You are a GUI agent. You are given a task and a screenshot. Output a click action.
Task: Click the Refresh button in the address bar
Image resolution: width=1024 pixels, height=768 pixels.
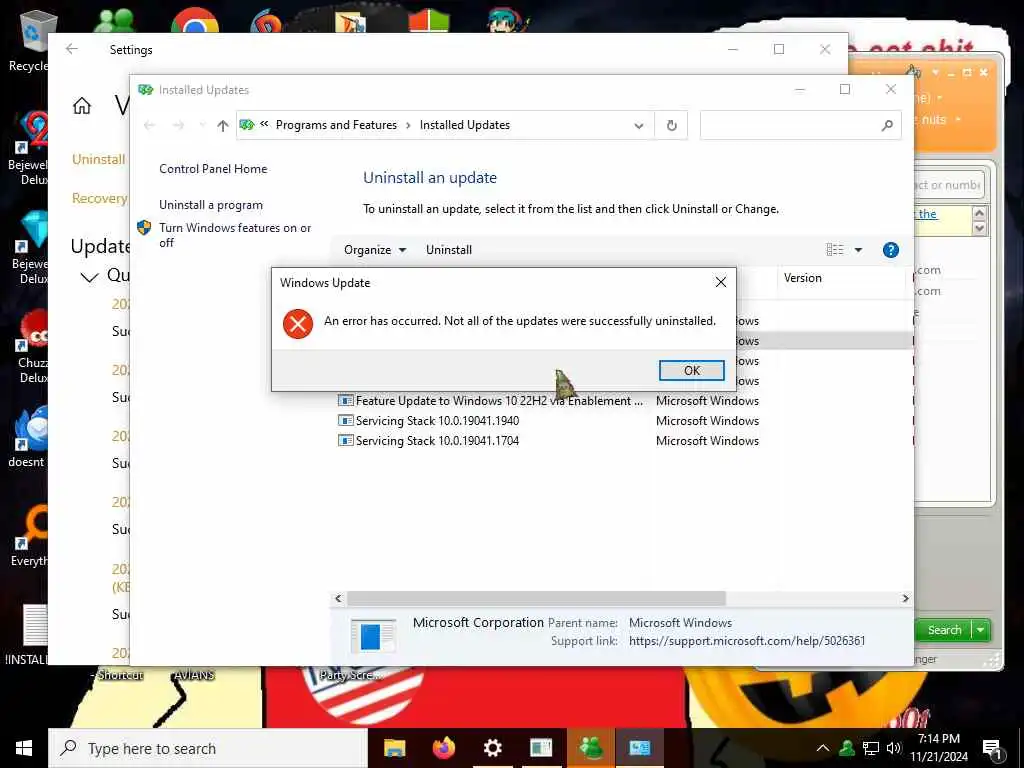[671, 125]
